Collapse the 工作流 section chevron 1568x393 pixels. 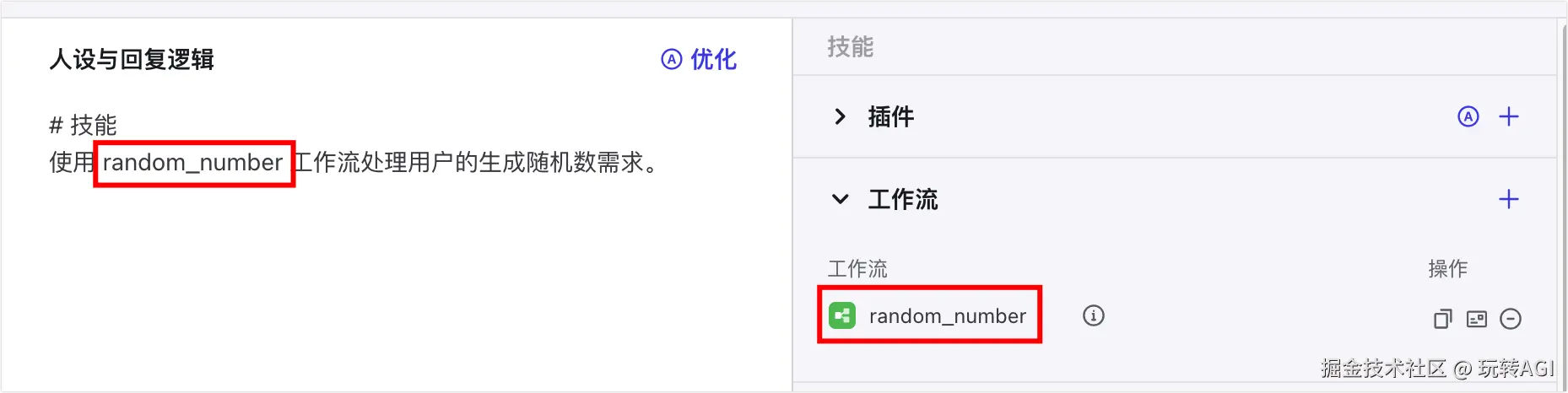click(840, 199)
